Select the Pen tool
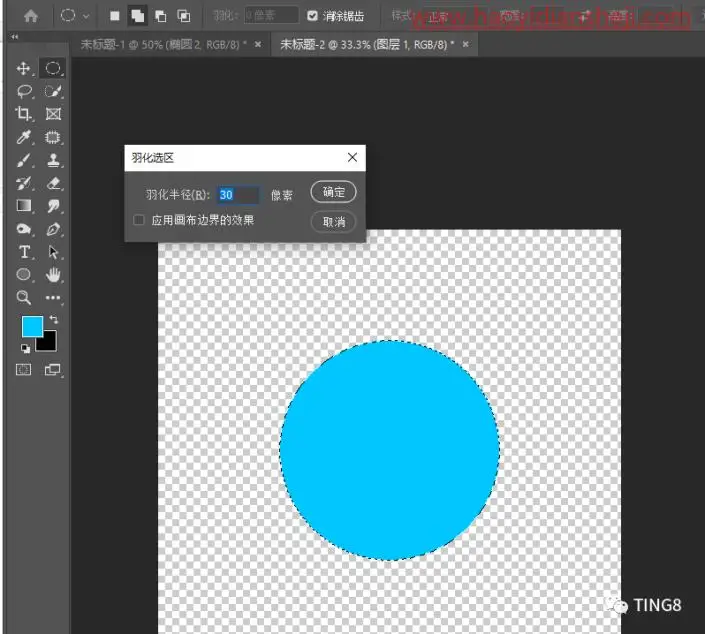The image size is (705, 634). click(53, 229)
